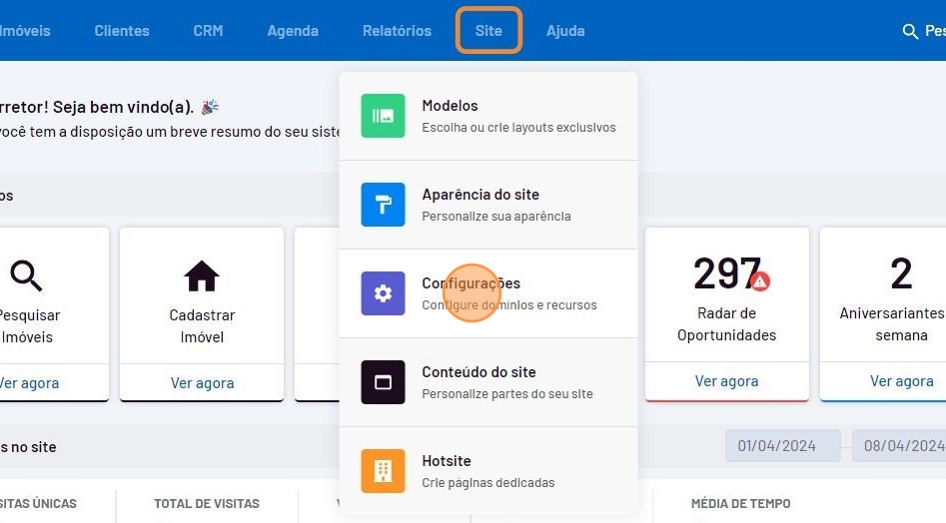This screenshot has height=523, width=946.
Task: Click the purple gear Configurações icon
Action: (383, 293)
